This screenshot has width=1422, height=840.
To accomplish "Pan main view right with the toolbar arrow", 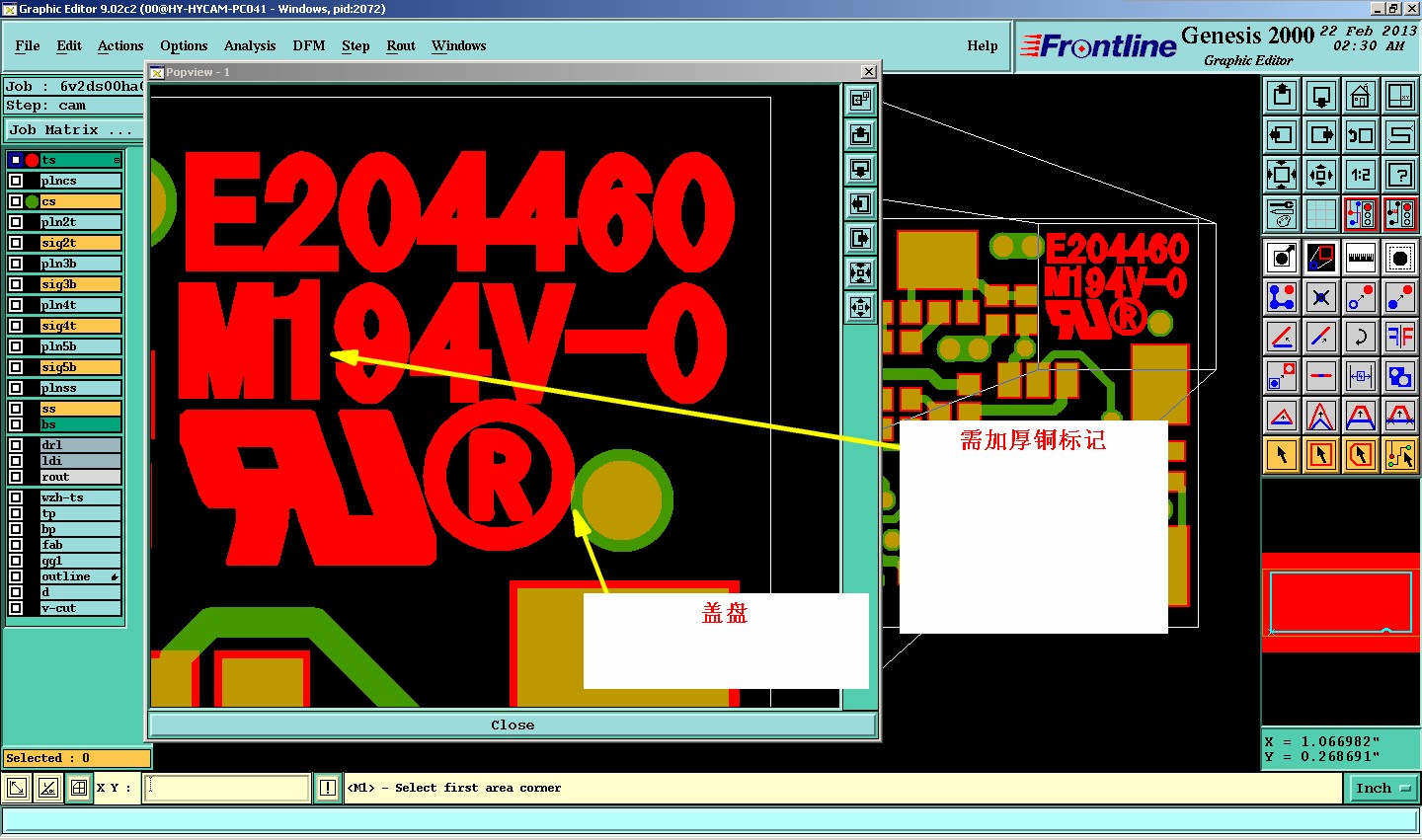I will pyautogui.click(x=1321, y=135).
